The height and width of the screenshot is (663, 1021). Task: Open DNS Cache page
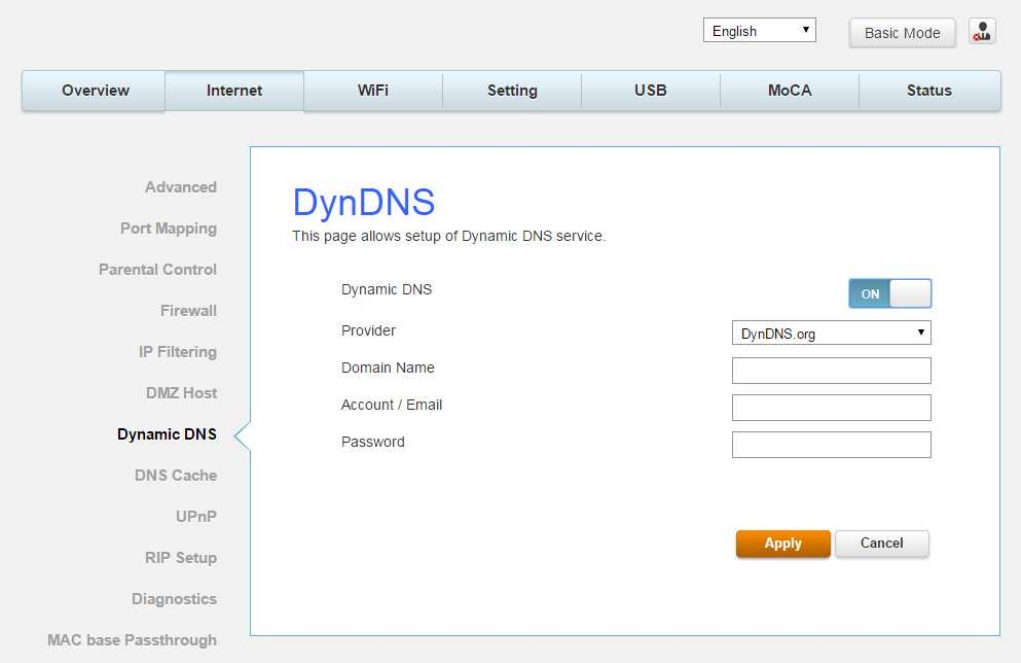pos(176,475)
